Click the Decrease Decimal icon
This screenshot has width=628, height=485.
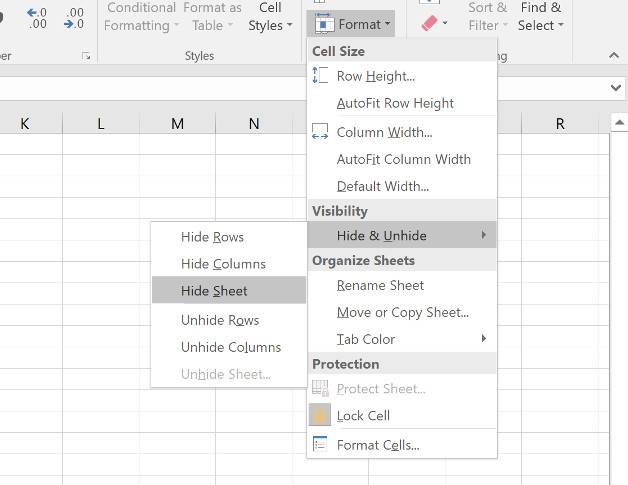point(74,18)
